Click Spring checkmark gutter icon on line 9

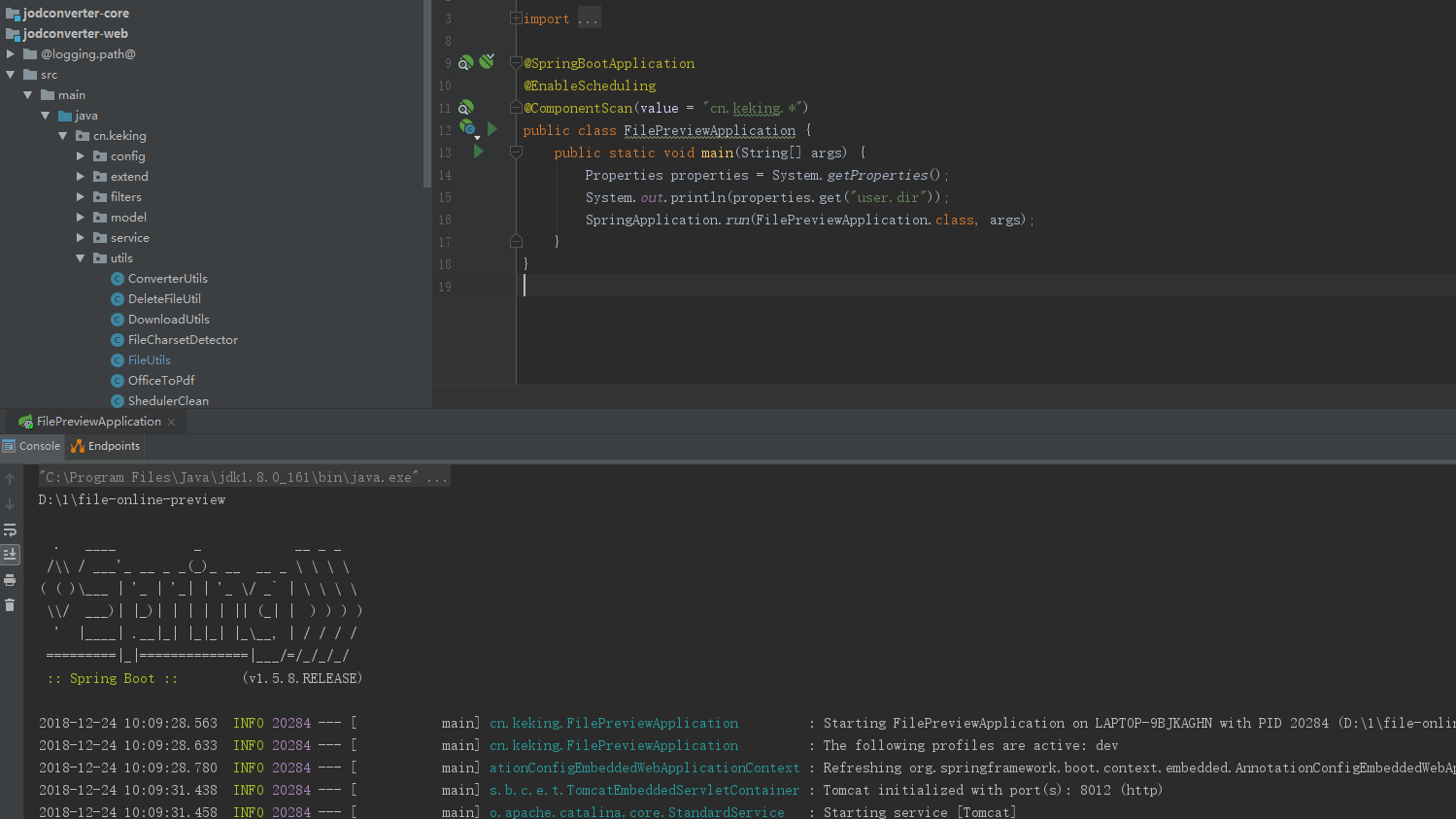click(x=487, y=61)
